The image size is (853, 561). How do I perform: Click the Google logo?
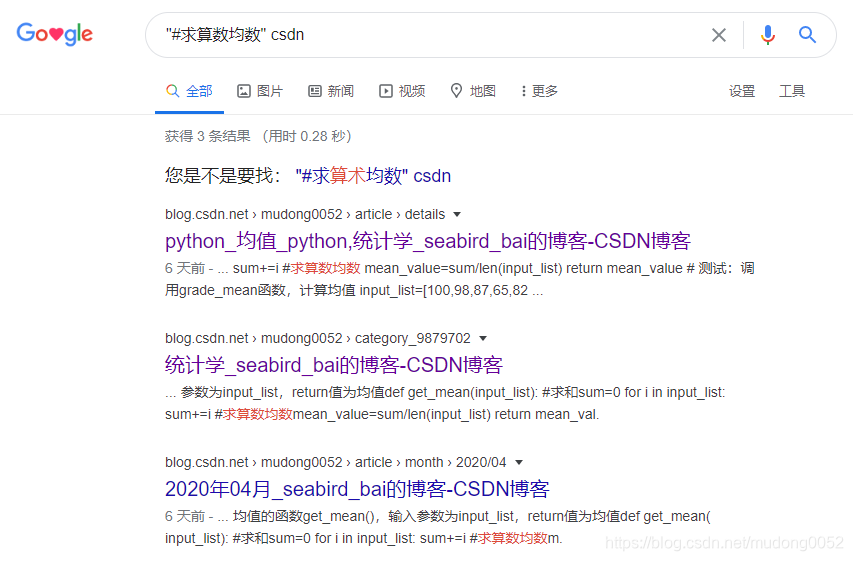click(x=54, y=34)
